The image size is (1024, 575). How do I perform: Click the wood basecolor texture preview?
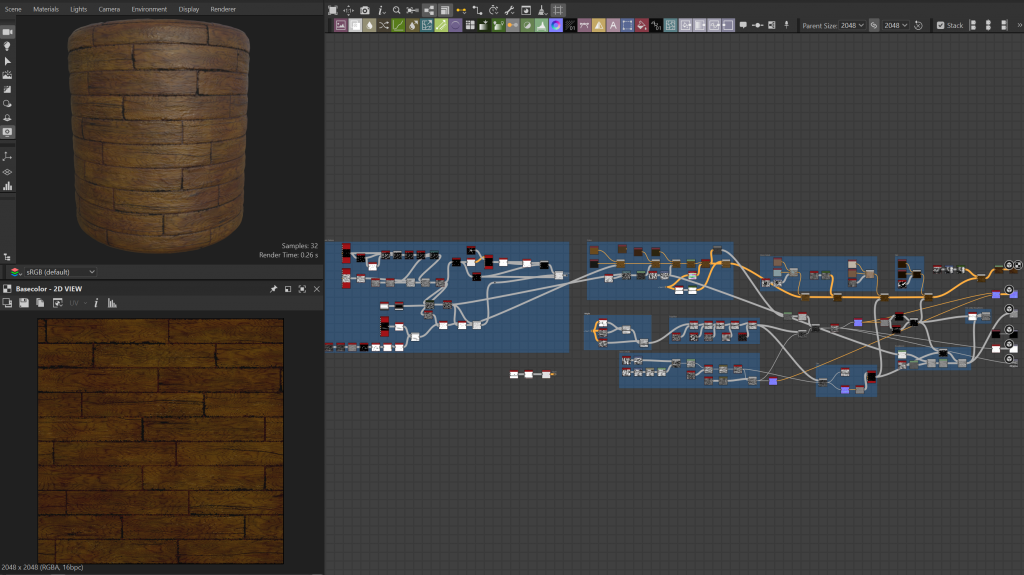pyautogui.click(x=160, y=440)
